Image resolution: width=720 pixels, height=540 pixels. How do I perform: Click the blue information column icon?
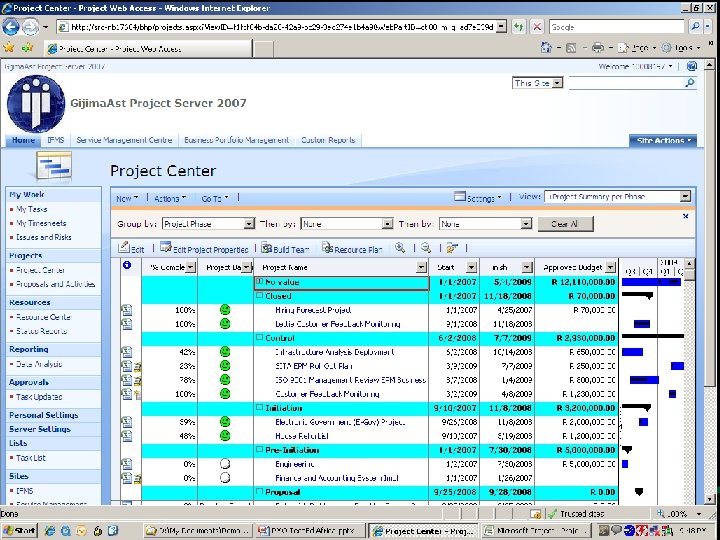click(127, 265)
